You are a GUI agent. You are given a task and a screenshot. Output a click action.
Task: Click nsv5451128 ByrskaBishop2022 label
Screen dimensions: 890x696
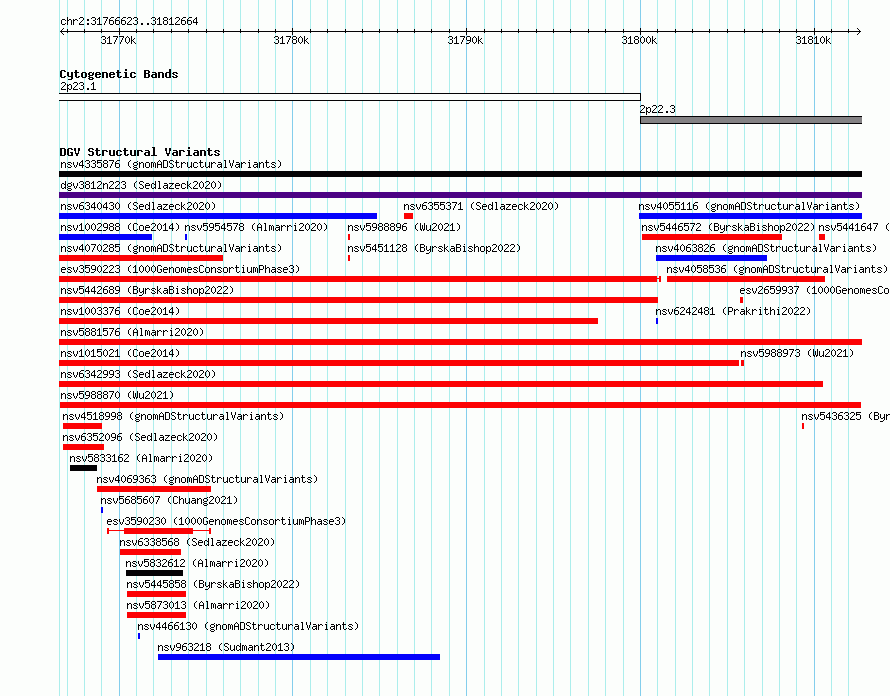point(434,248)
